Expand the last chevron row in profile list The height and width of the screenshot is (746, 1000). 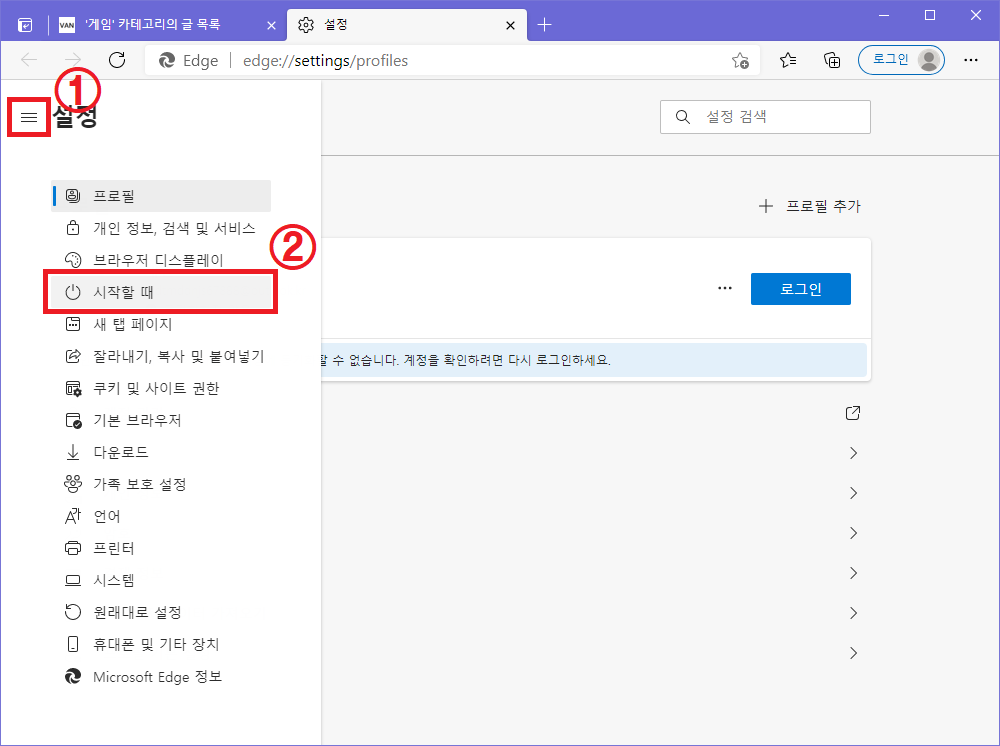853,653
